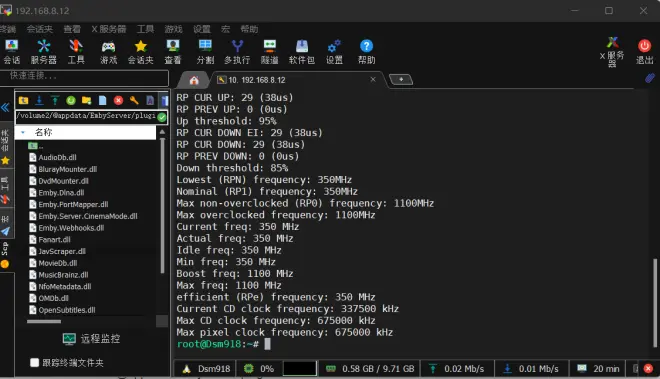This screenshot has height=379, width=660.
Task: Create new folder icon in SFTP toolbar
Action: [87, 100]
